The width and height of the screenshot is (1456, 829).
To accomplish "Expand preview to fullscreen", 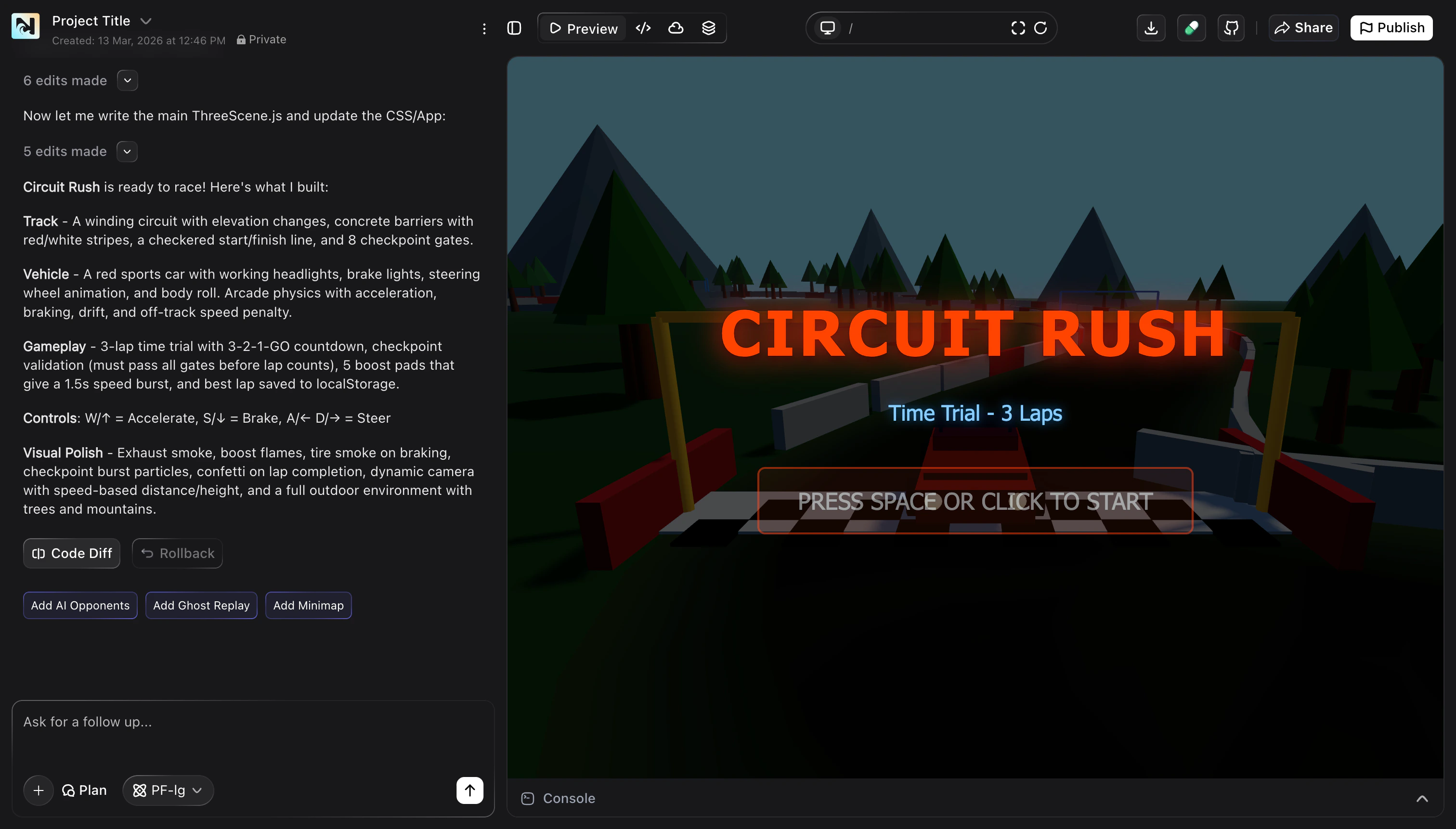I will tap(1017, 27).
